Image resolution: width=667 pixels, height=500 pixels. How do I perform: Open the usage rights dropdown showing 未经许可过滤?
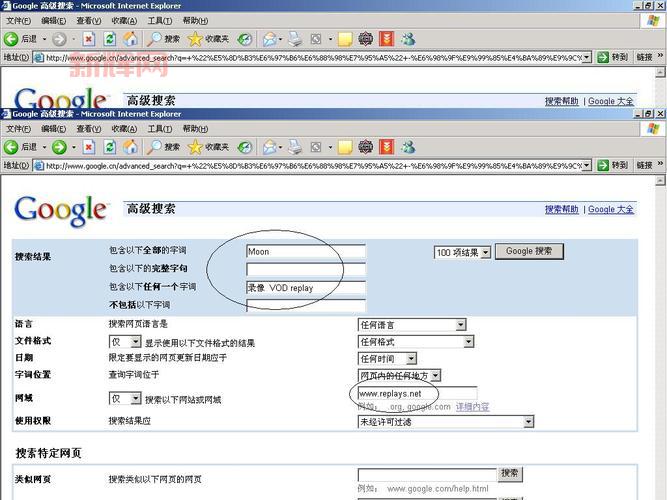528,422
